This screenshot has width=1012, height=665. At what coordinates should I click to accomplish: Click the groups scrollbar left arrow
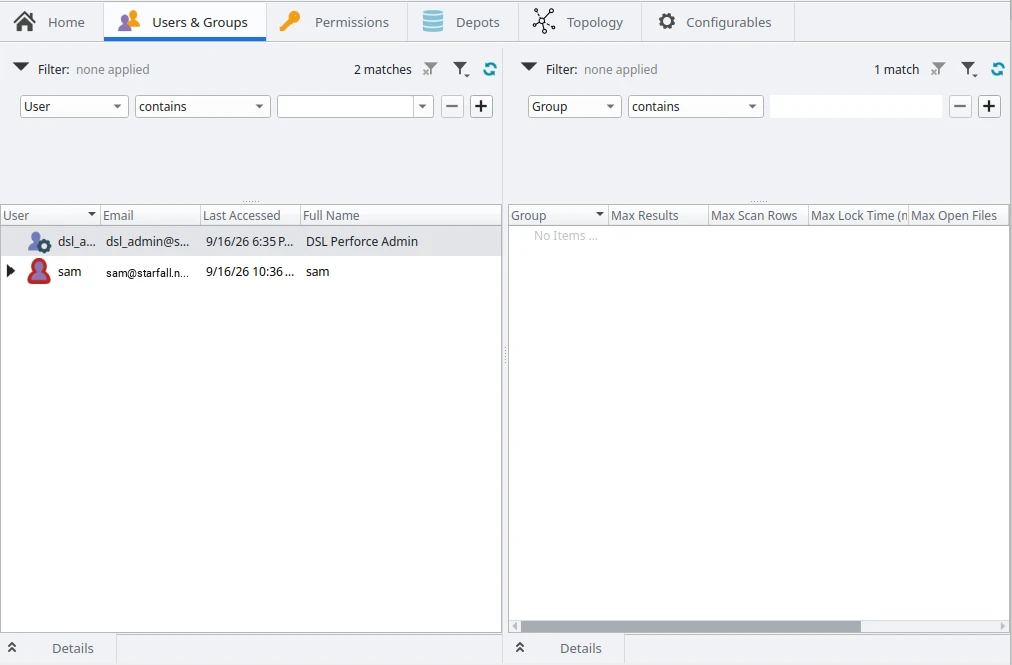point(515,626)
